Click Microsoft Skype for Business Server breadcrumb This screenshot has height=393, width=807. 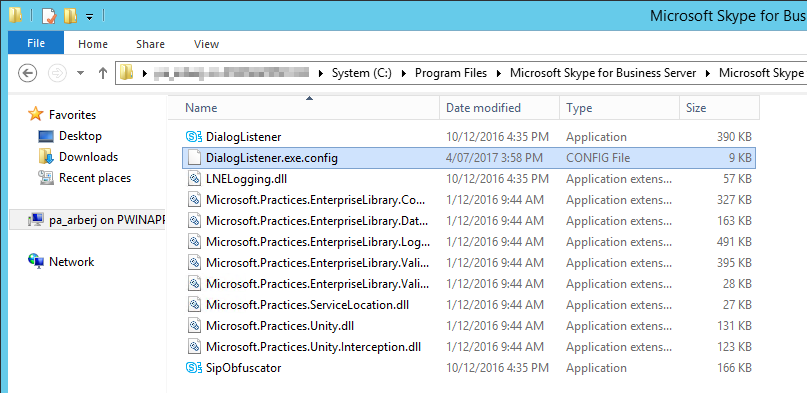click(603, 73)
